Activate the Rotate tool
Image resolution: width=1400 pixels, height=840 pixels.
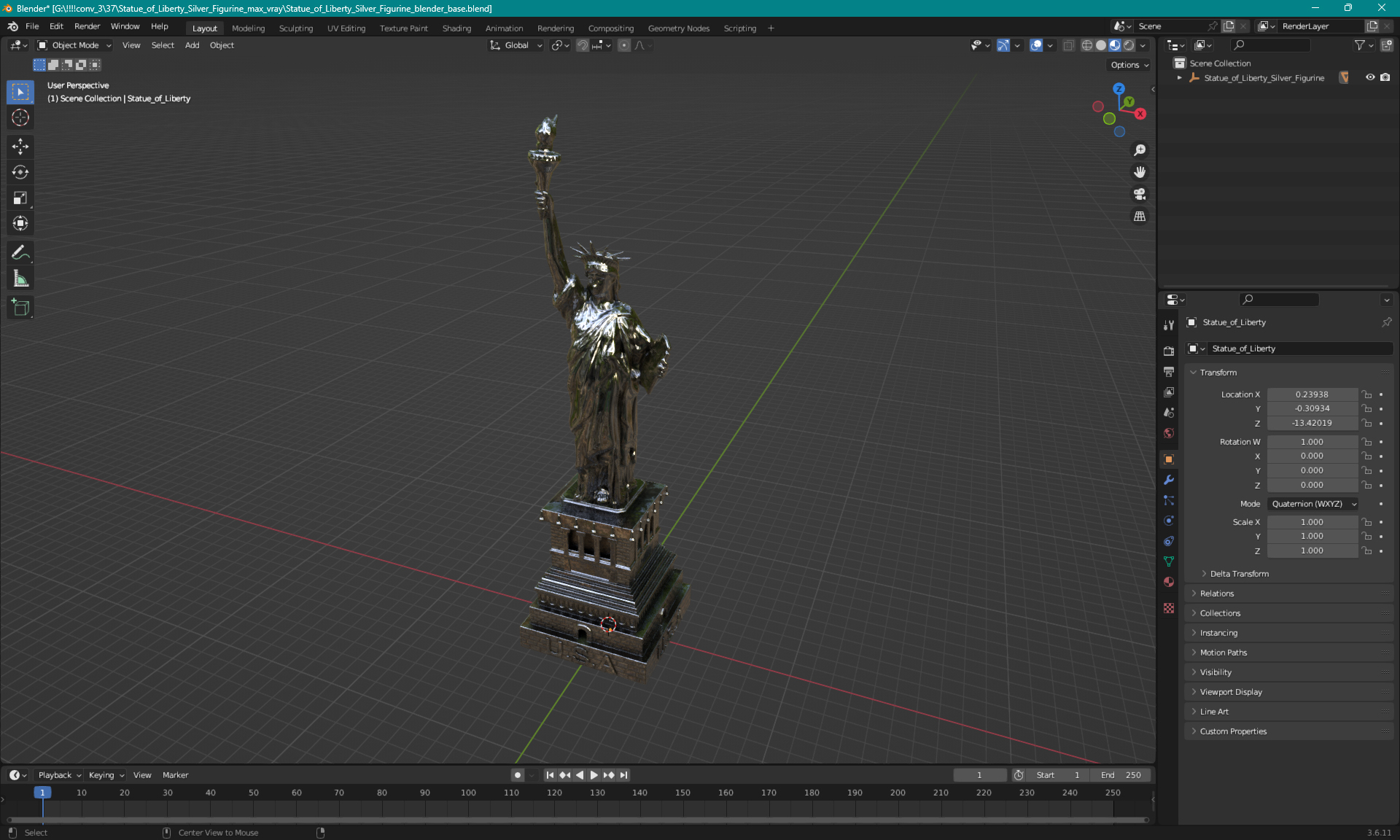pos(20,172)
